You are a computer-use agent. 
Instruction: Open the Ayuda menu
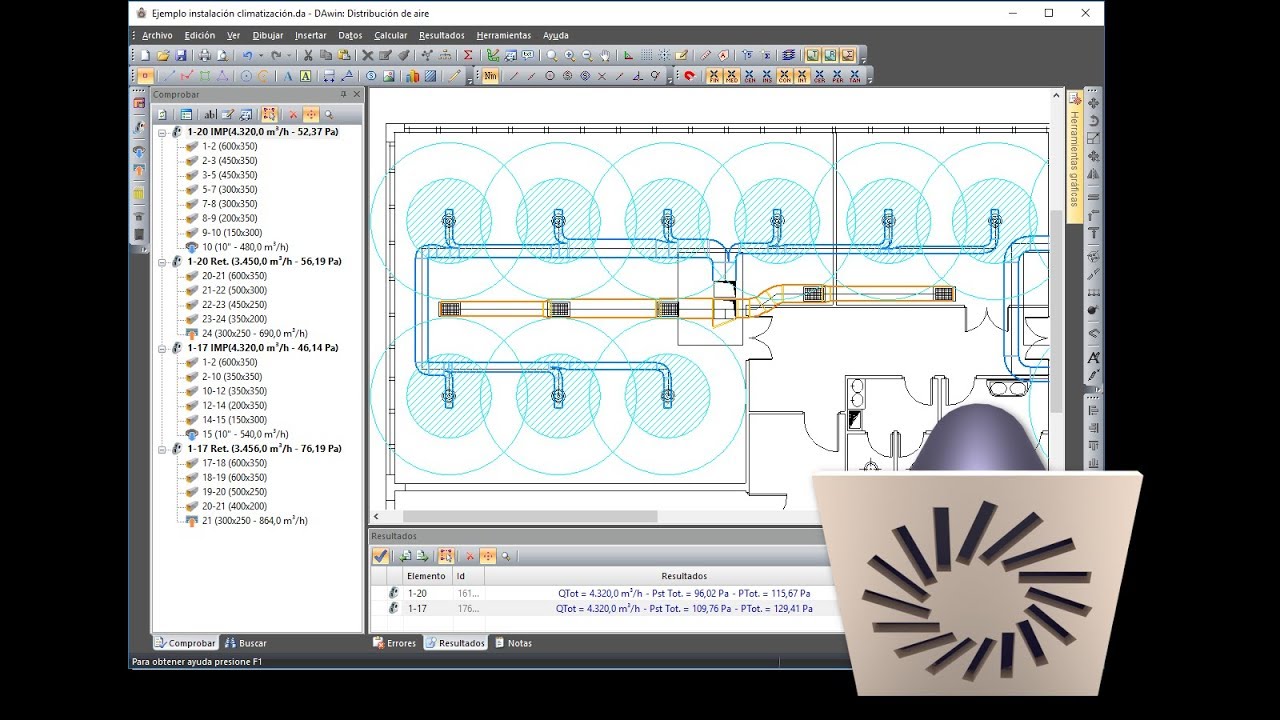556,35
